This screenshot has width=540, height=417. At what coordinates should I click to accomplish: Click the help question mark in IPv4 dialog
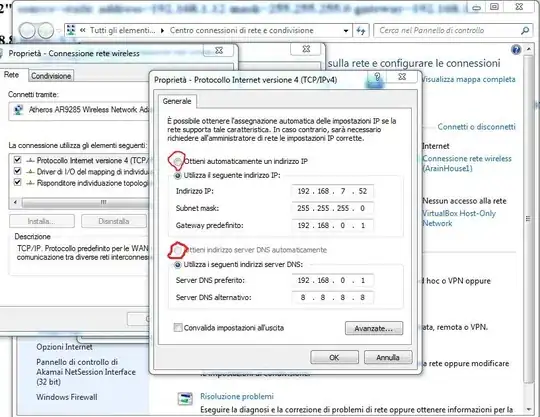pyautogui.click(x=377, y=77)
